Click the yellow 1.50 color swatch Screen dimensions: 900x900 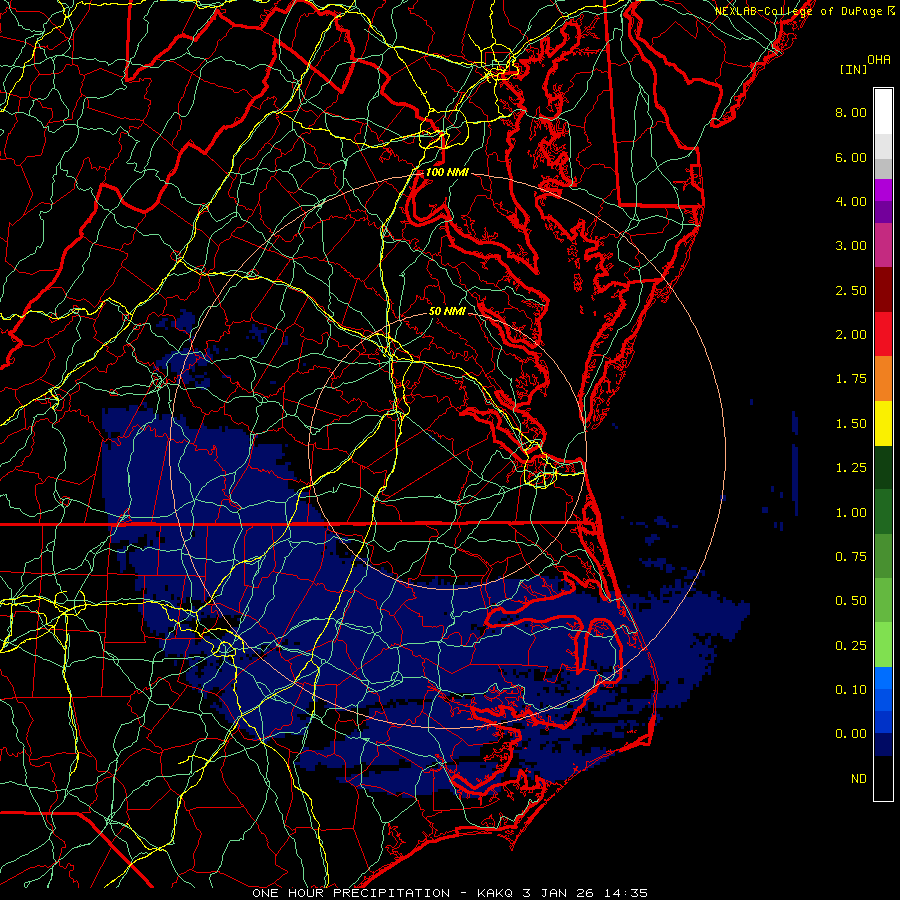[x=883, y=423]
